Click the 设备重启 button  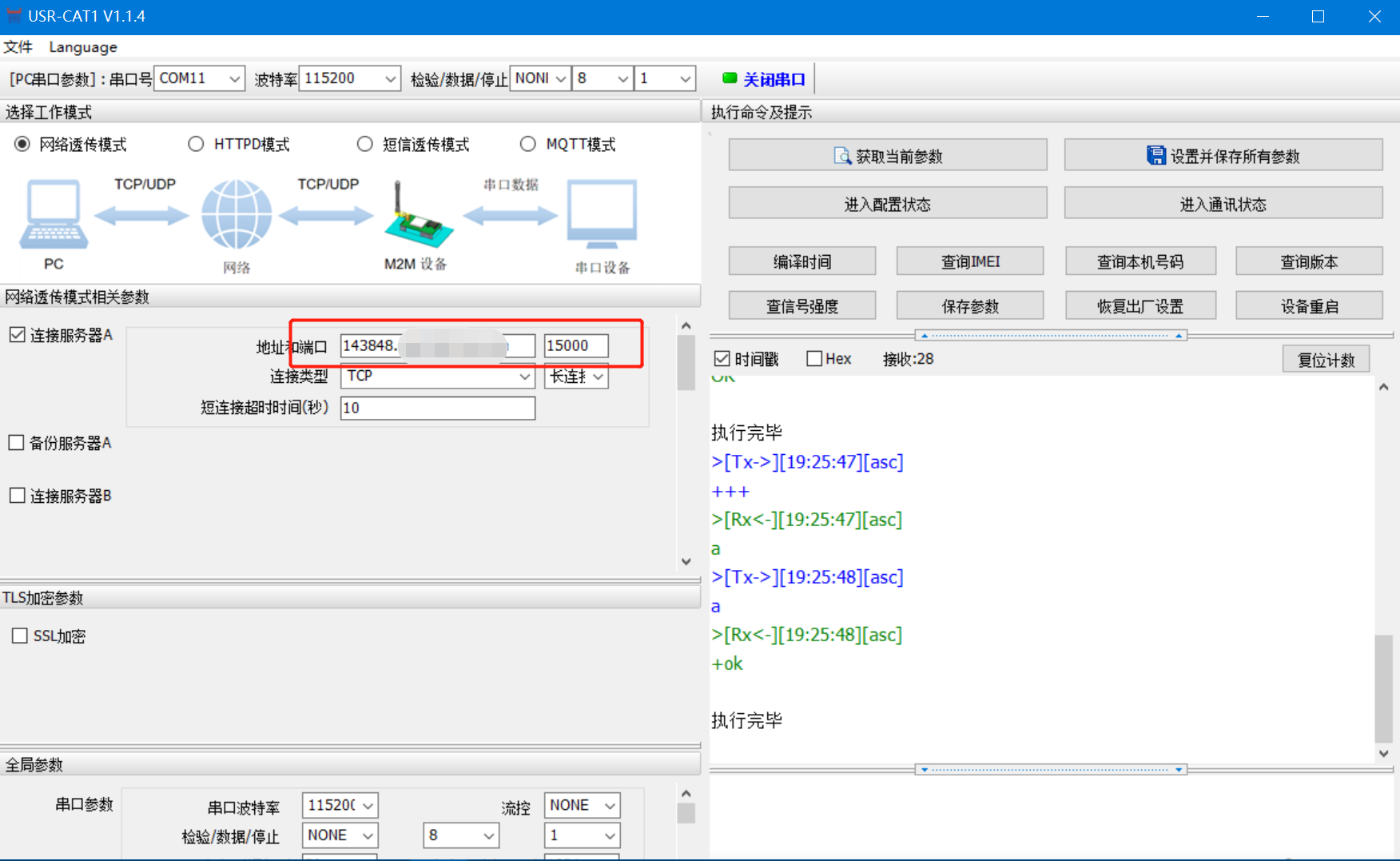[x=1308, y=306]
